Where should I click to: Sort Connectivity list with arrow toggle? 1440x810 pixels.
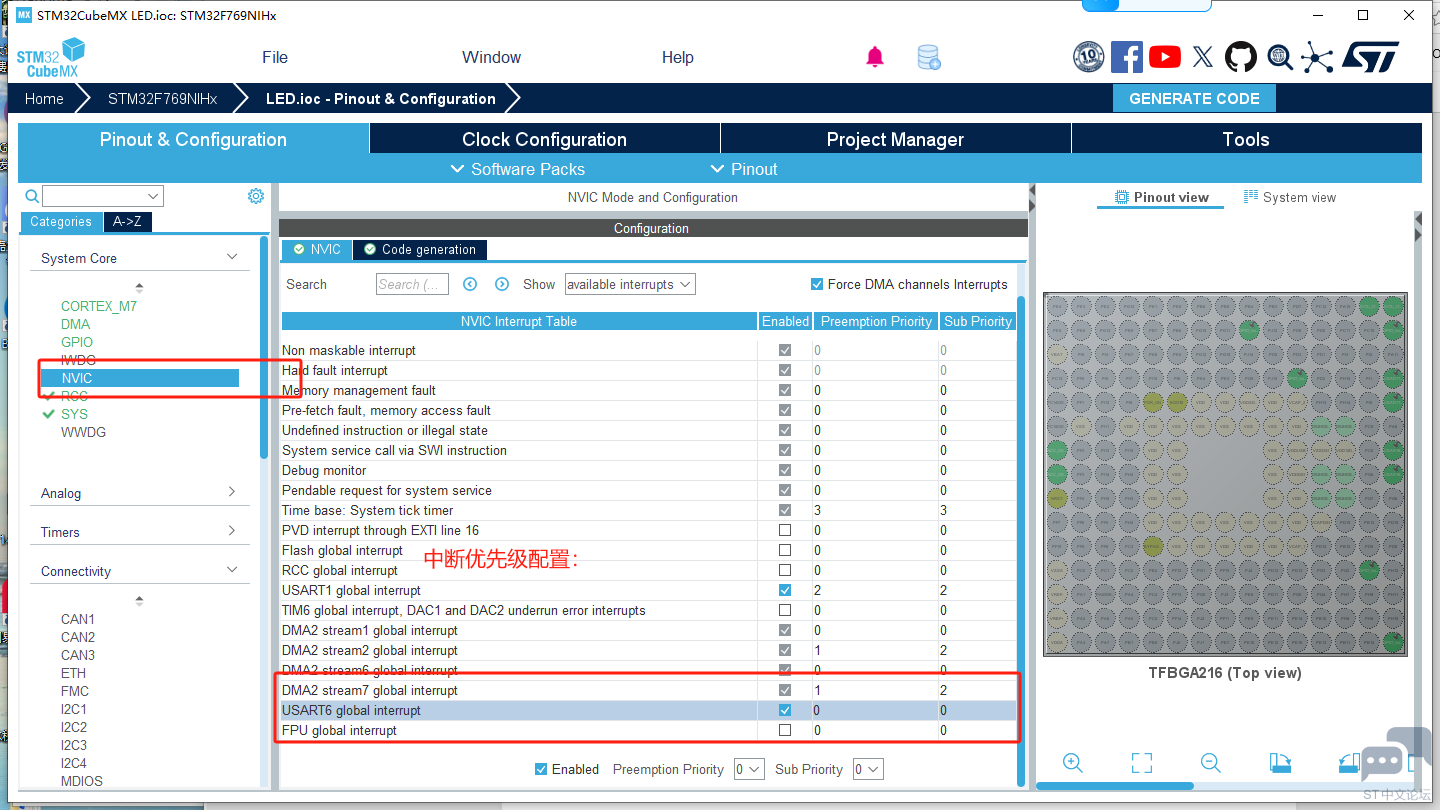(139, 601)
